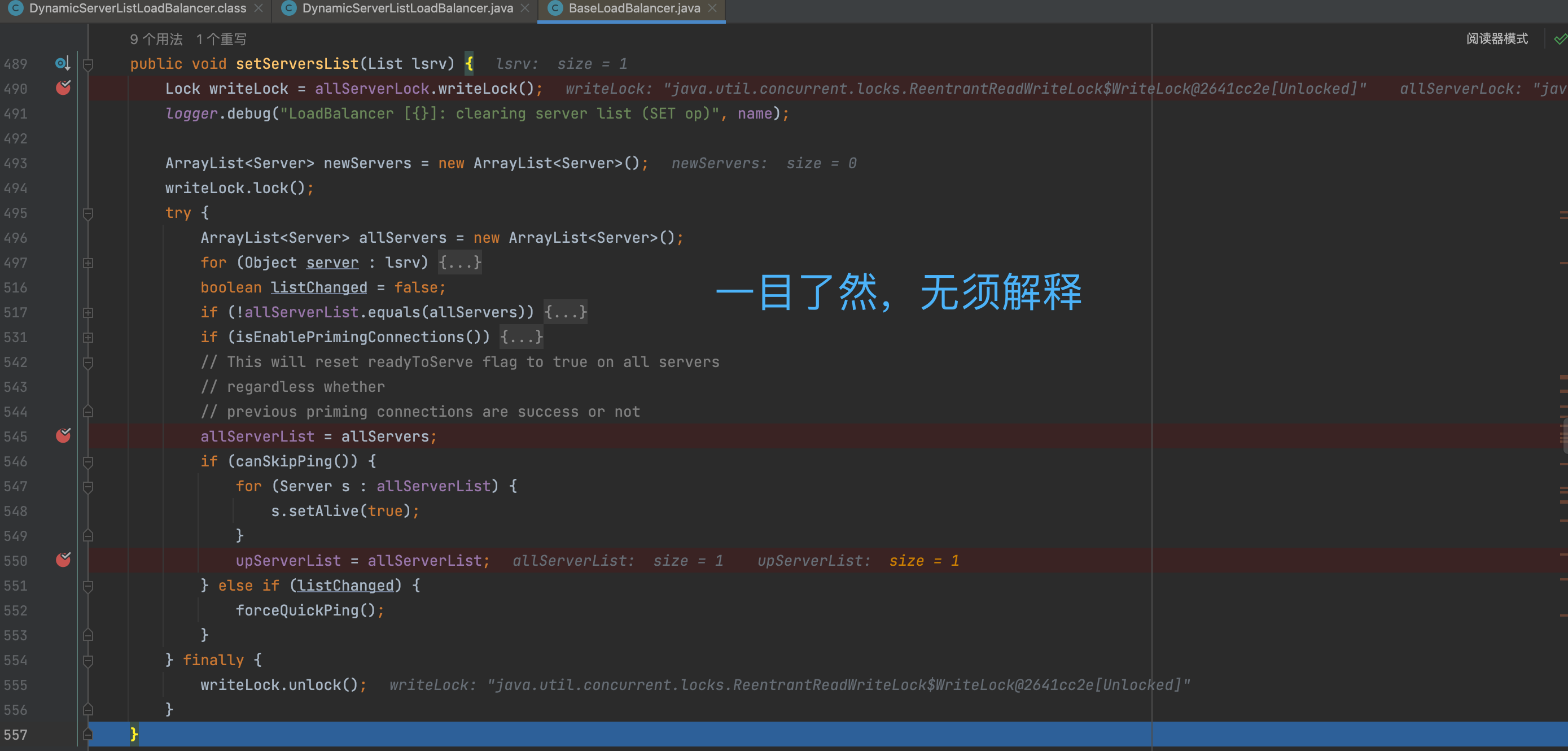Toggle the breakpoint on line 550
This screenshot has height=751, width=1568.
click(63, 560)
